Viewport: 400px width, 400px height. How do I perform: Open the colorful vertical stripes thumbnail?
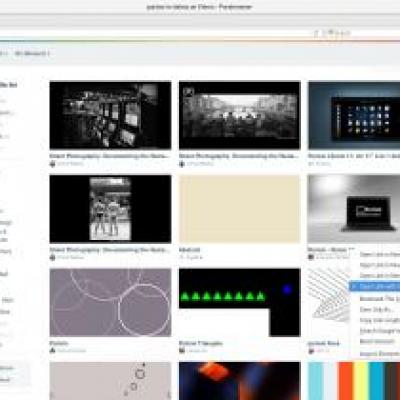point(354,381)
